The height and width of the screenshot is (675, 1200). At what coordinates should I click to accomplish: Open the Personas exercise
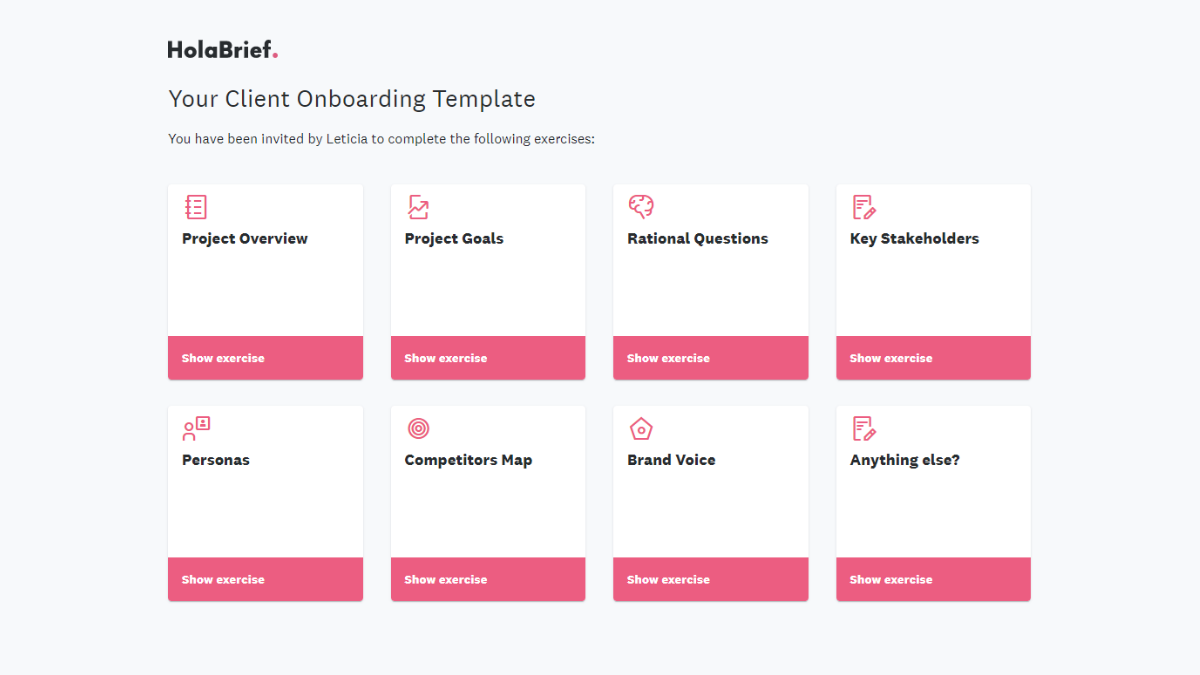point(265,579)
